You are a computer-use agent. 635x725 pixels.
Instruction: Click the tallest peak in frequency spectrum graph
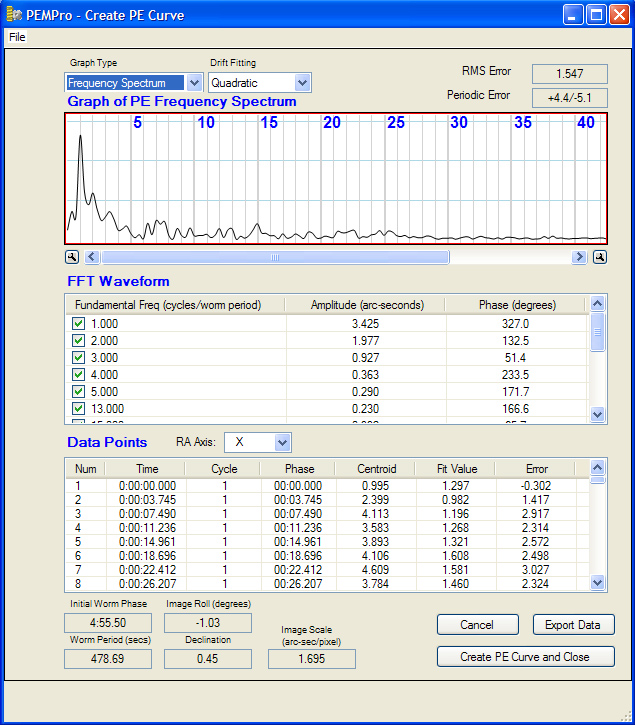(80, 137)
